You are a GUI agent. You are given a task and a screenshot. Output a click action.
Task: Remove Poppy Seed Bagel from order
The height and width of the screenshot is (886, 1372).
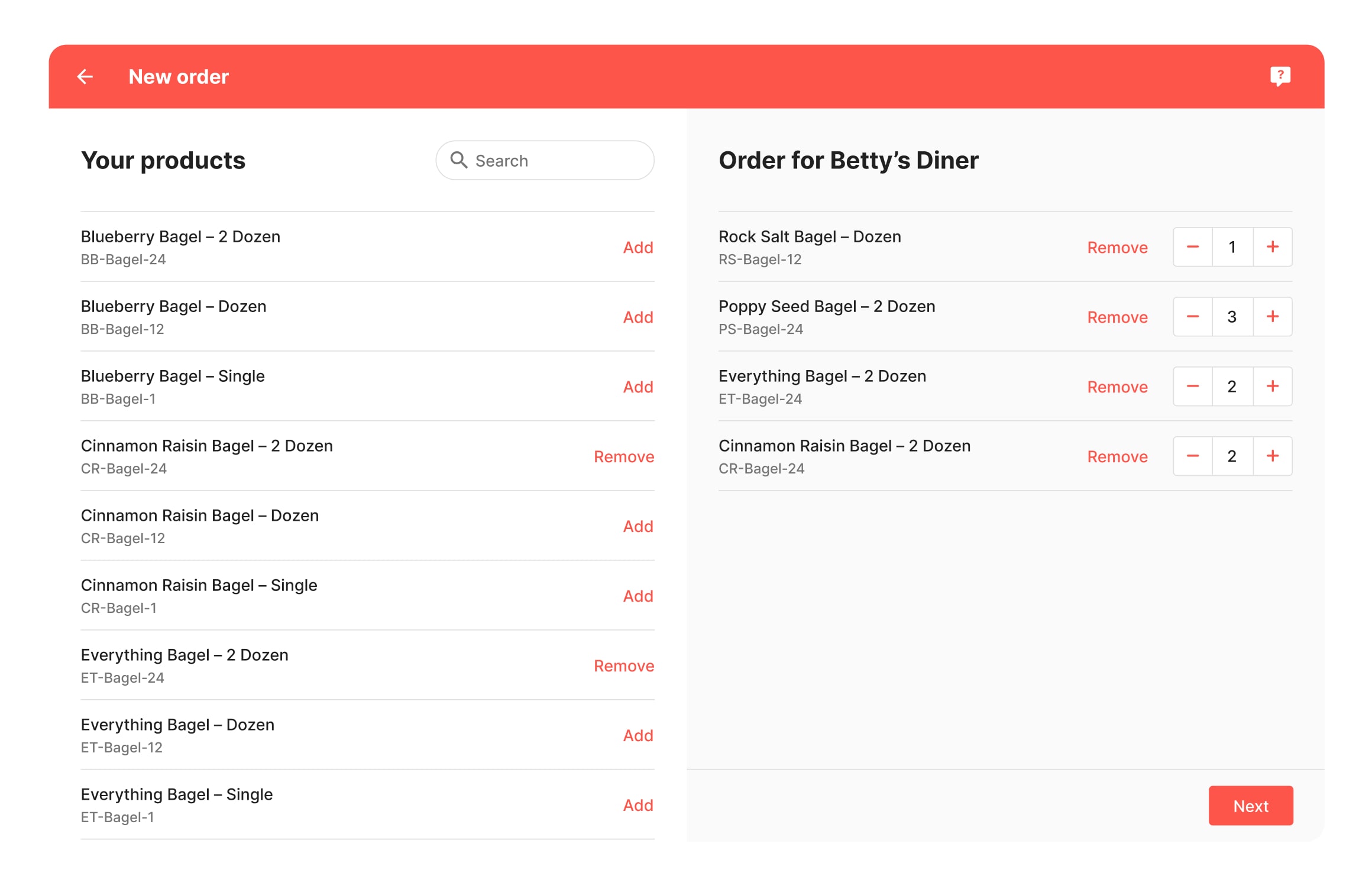1117,317
